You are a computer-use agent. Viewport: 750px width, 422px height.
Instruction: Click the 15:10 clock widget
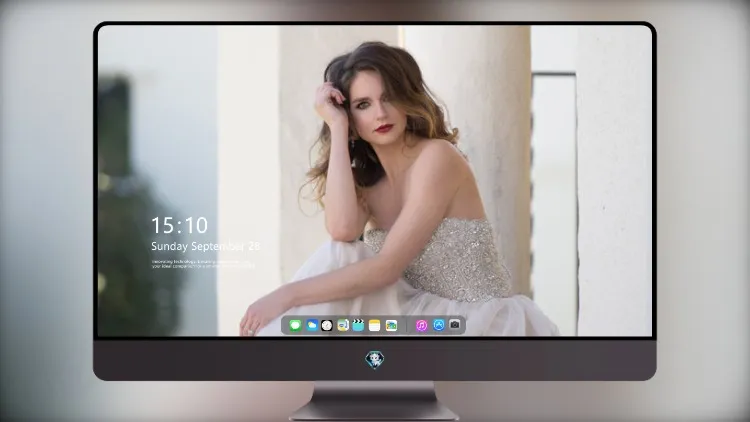179,225
